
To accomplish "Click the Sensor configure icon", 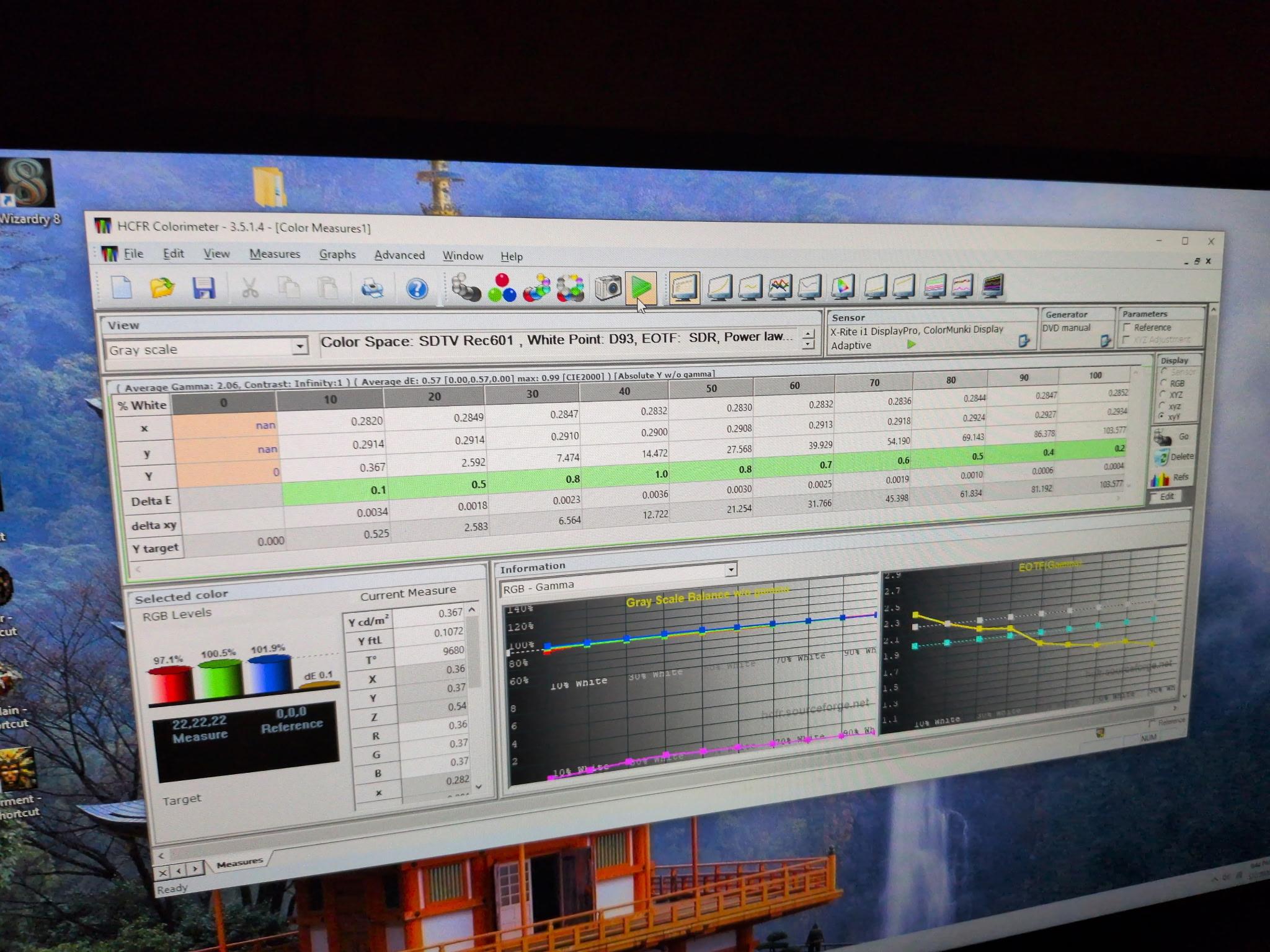I will pyautogui.click(x=1023, y=340).
